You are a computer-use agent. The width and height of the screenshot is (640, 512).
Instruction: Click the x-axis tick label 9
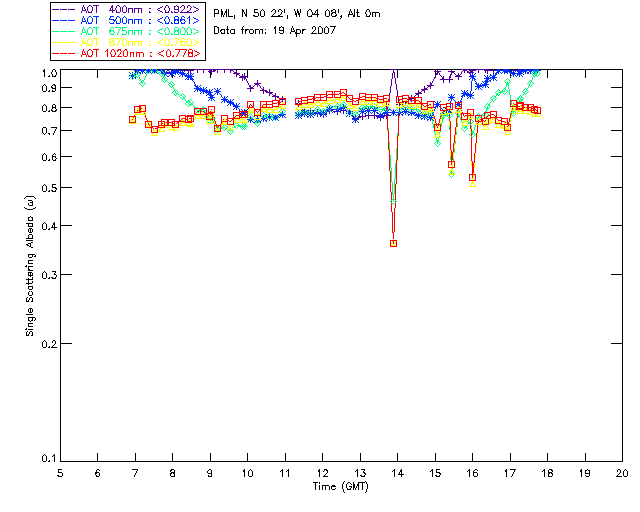[x=210, y=473]
